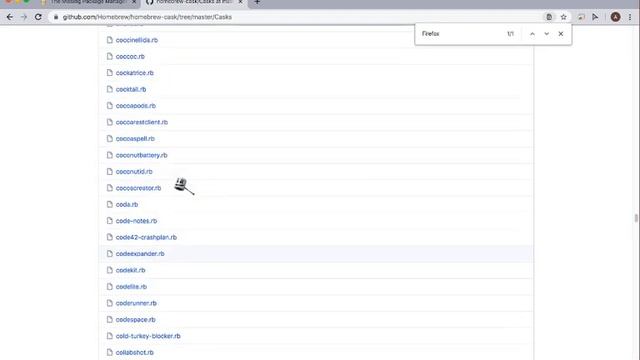The width and height of the screenshot is (640, 360).
Task: Click file icon beside cold-turkey-blocker.rb
Action: point(109,336)
